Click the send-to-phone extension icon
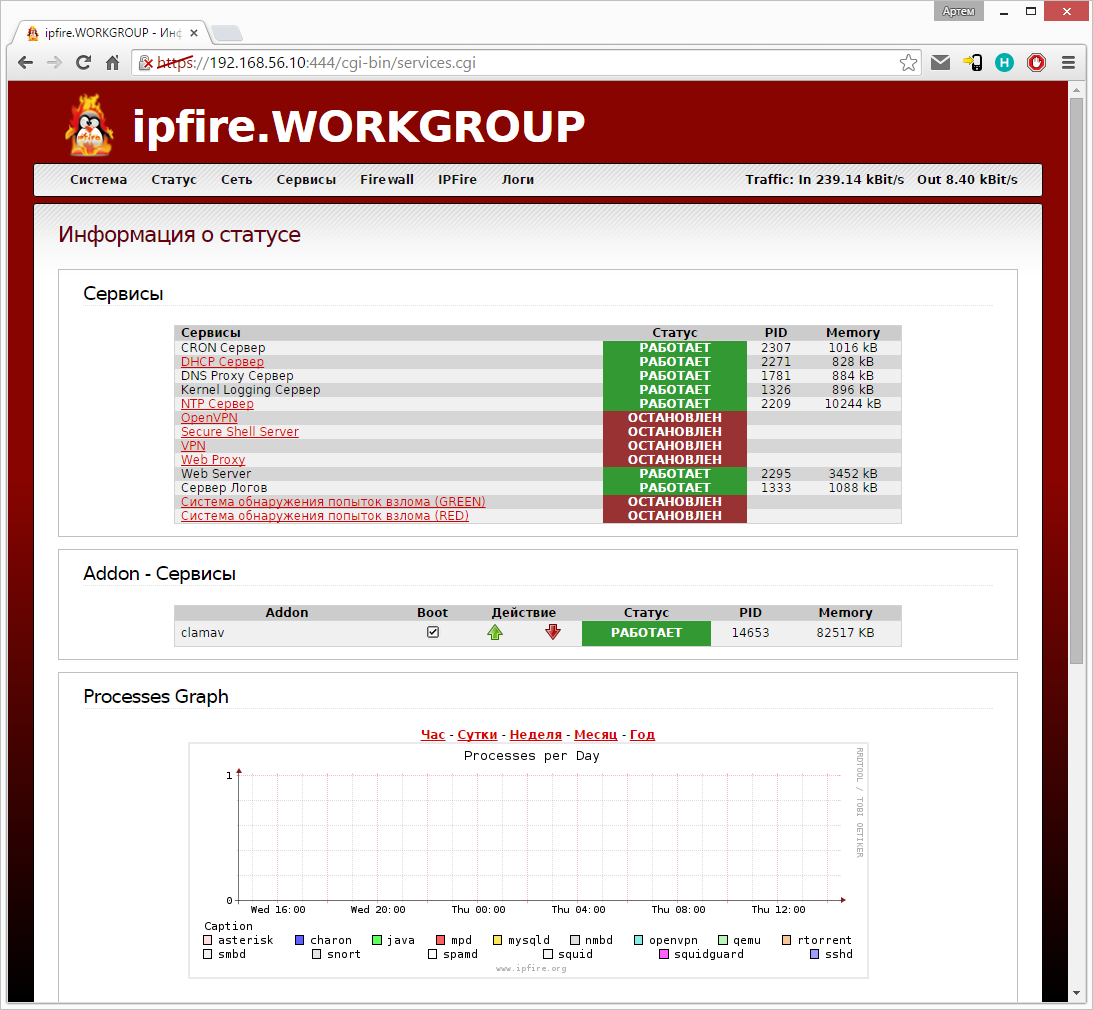 click(x=972, y=63)
